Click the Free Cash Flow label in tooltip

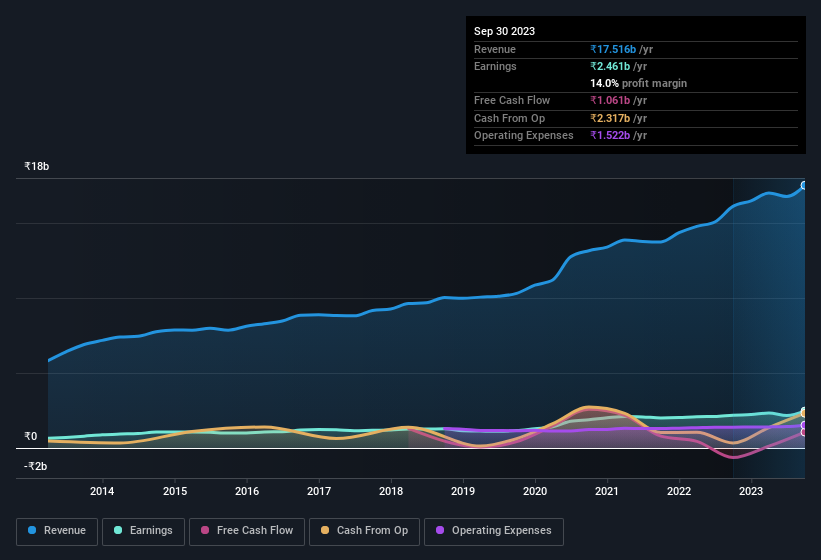512,100
